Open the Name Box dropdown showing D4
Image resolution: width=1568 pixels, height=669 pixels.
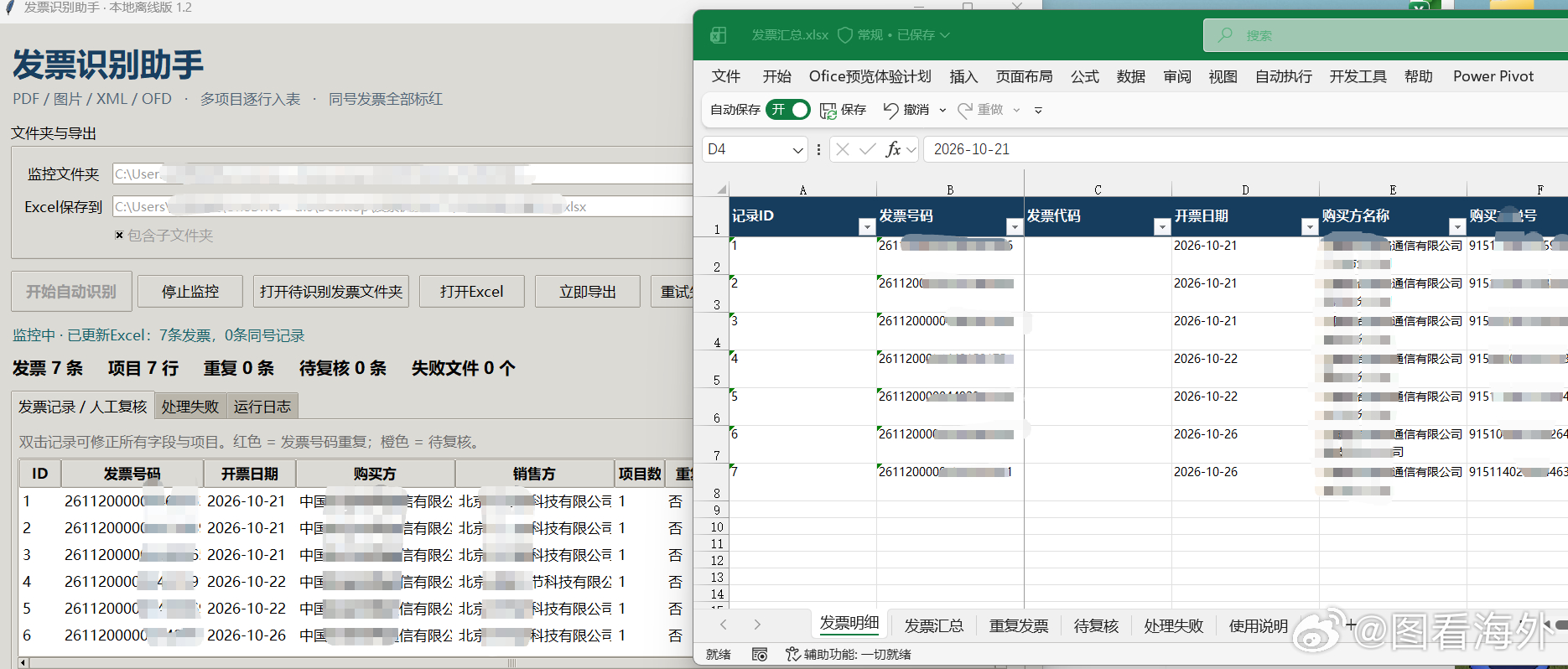click(797, 150)
